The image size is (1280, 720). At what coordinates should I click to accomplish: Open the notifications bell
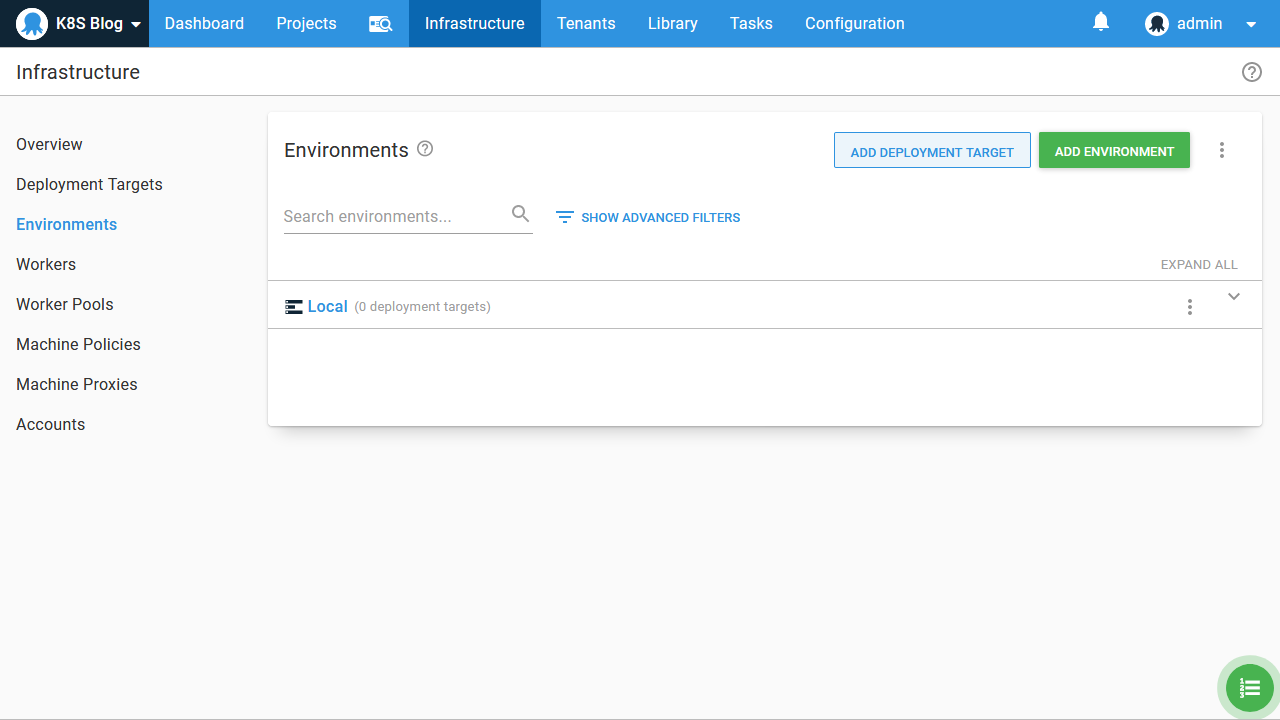tap(1101, 22)
